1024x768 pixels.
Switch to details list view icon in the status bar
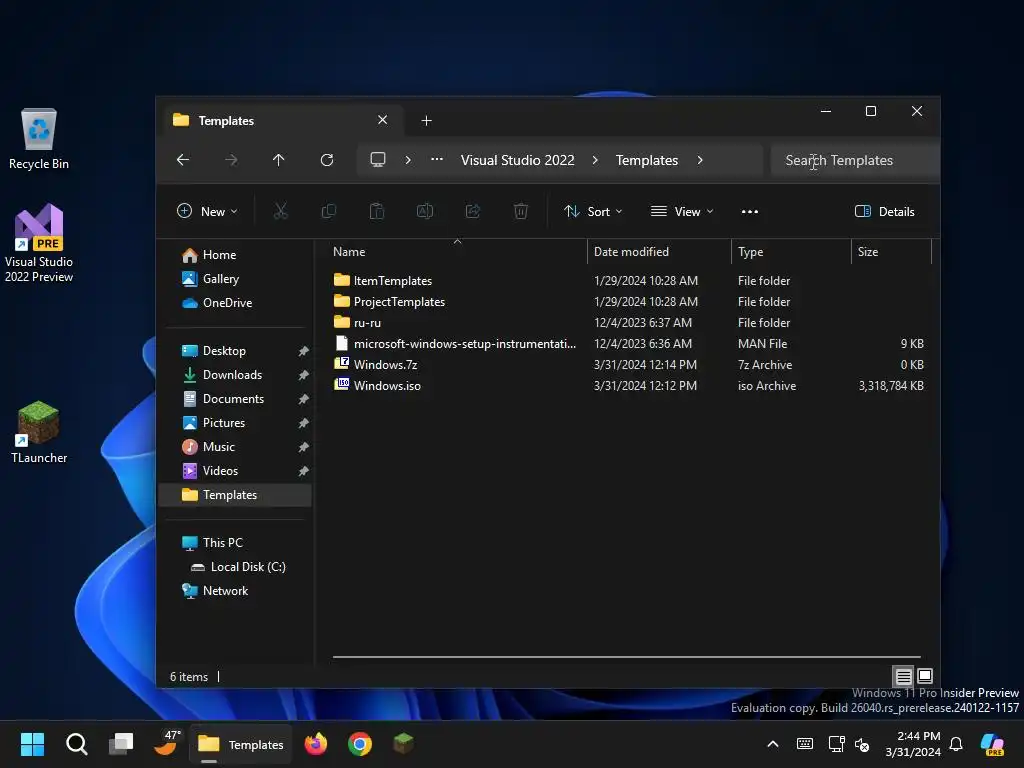(903, 676)
